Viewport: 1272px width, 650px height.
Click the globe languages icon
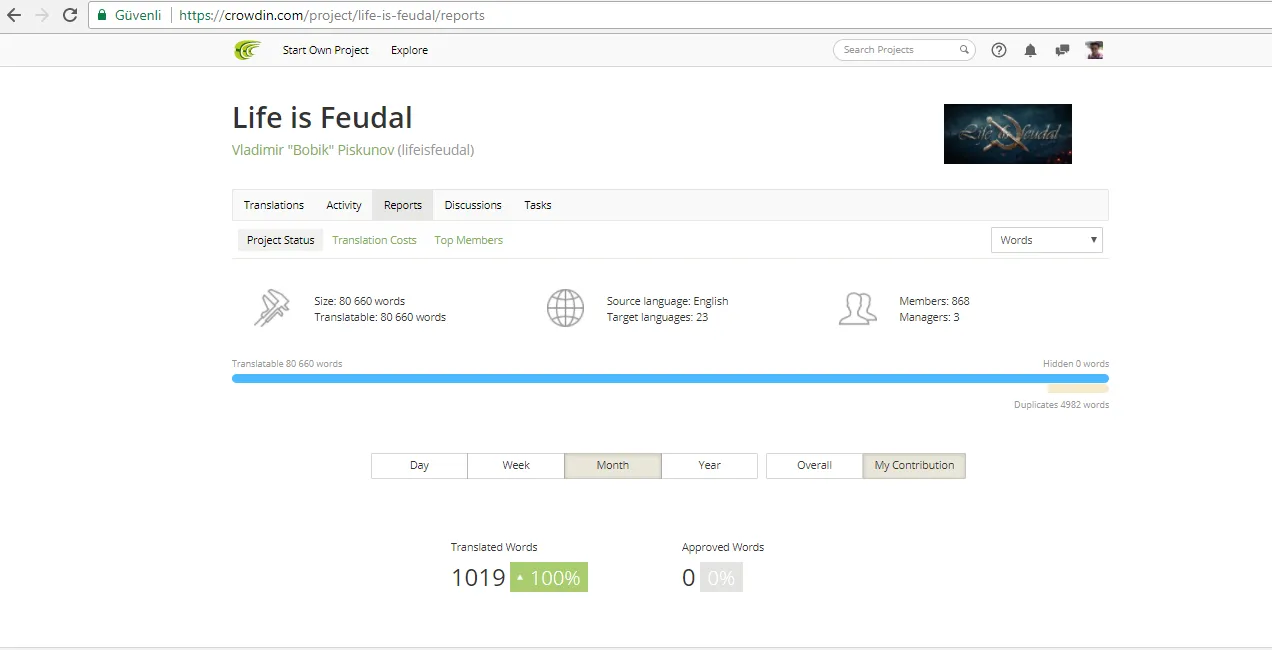coord(565,308)
